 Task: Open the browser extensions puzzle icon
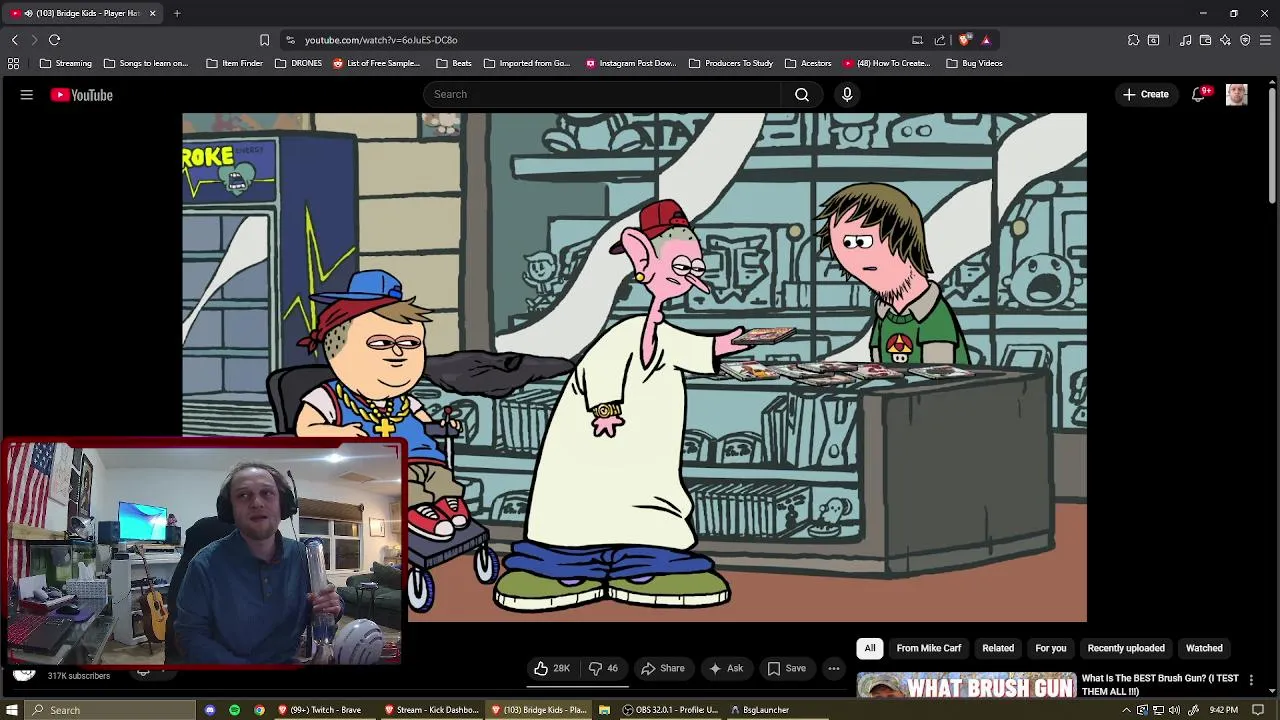[x=1133, y=40]
